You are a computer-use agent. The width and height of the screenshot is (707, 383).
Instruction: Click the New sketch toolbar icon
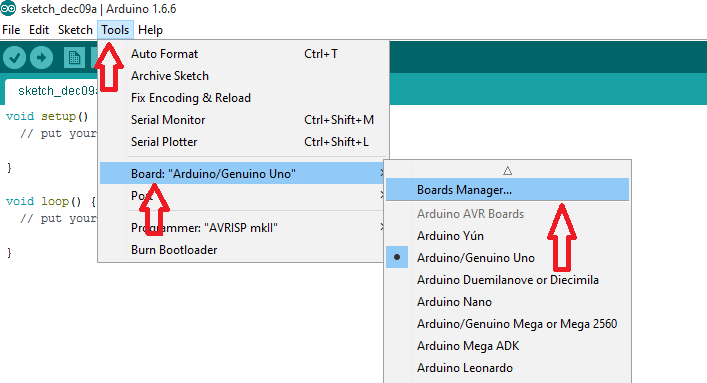pyautogui.click(x=74, y=58)
